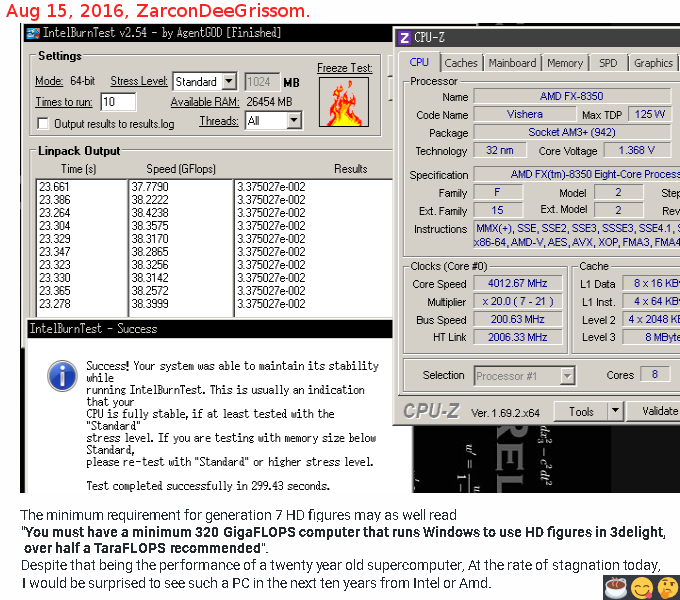Image resolution: width=680 pixels, height=600 pixels.
Task: Select the SPD tab
Action: 608,63
